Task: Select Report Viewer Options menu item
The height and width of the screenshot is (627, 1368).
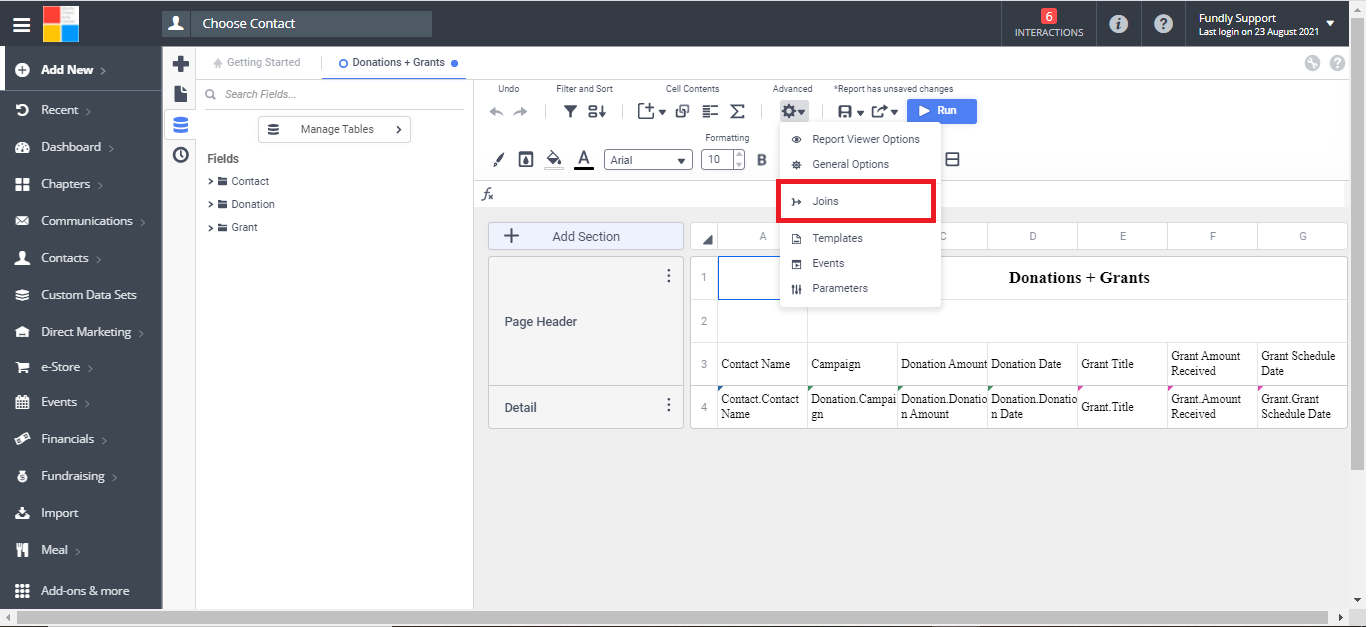Action: pyautogui.click(x=860, y=140)
